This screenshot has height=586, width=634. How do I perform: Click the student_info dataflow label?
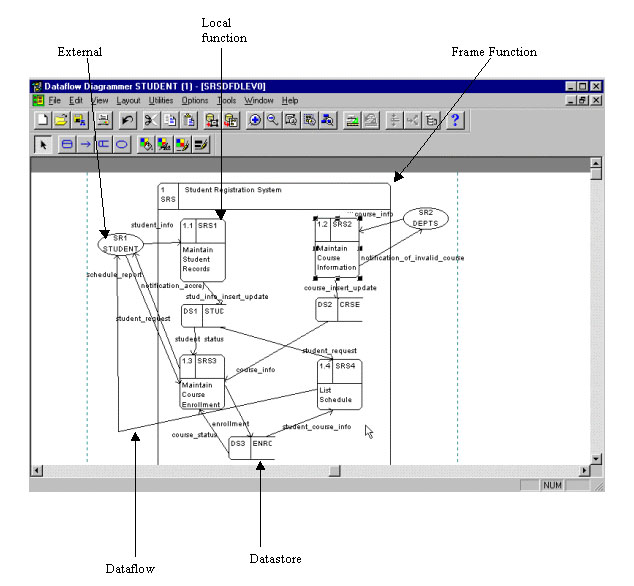(x=152, y=225)
